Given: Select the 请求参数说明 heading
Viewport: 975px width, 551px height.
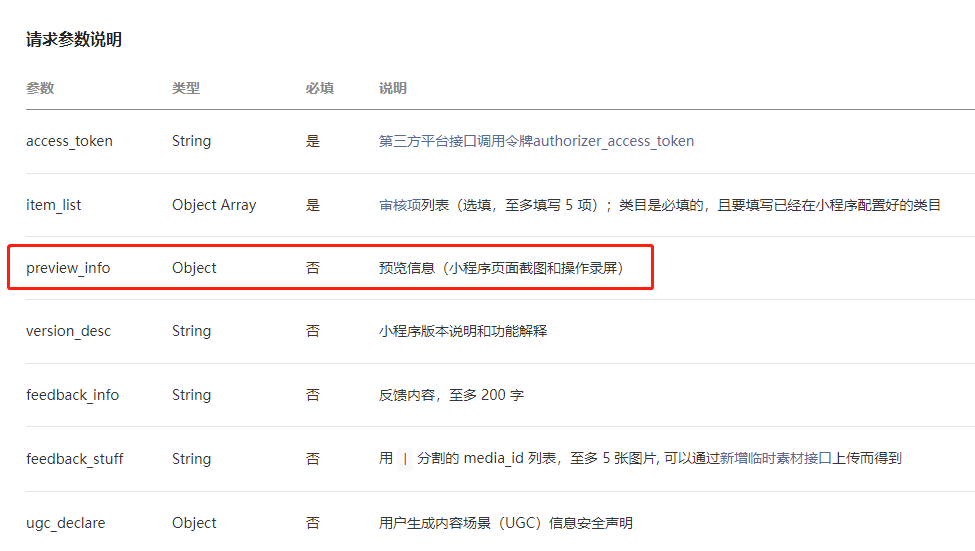Looking at the screenshot, I should tap(74, 40).
